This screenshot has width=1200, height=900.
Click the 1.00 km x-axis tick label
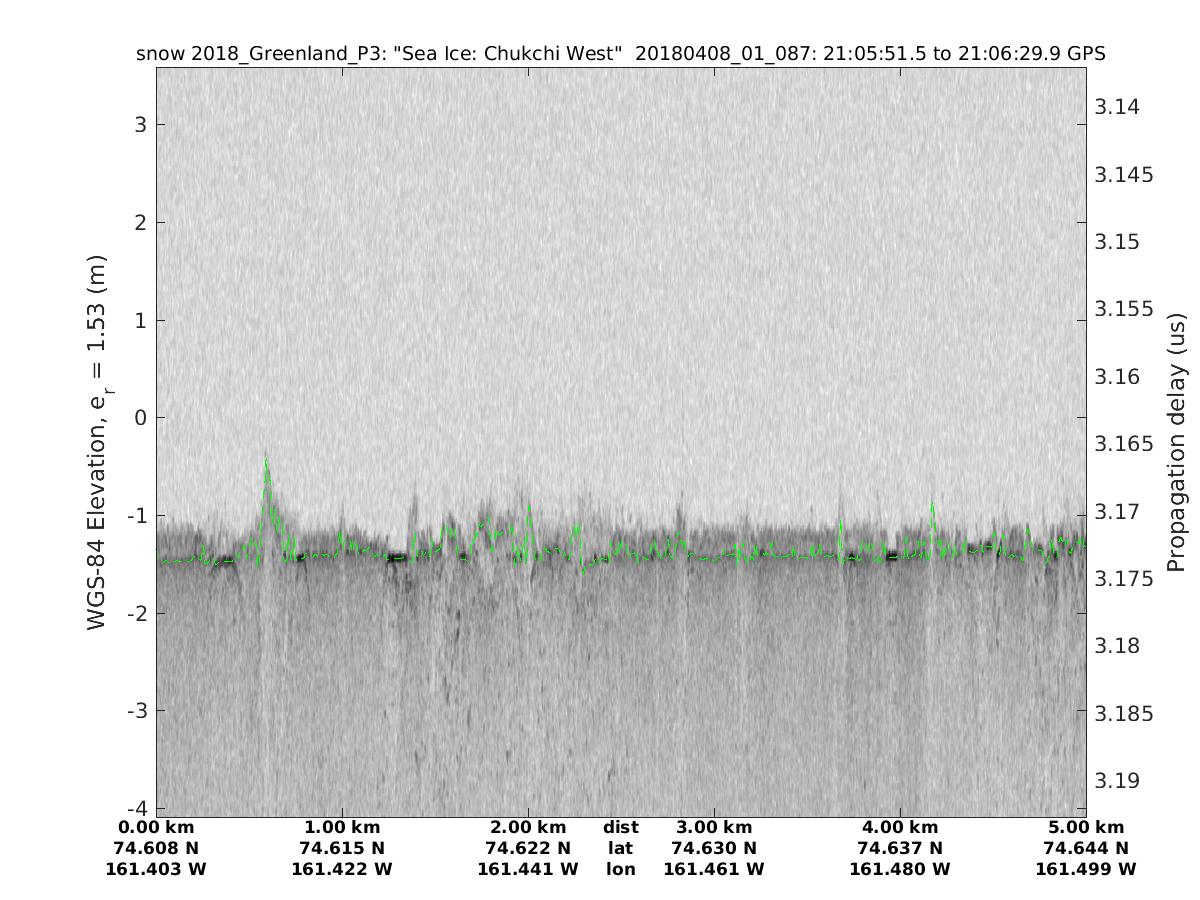click(342, 827)
